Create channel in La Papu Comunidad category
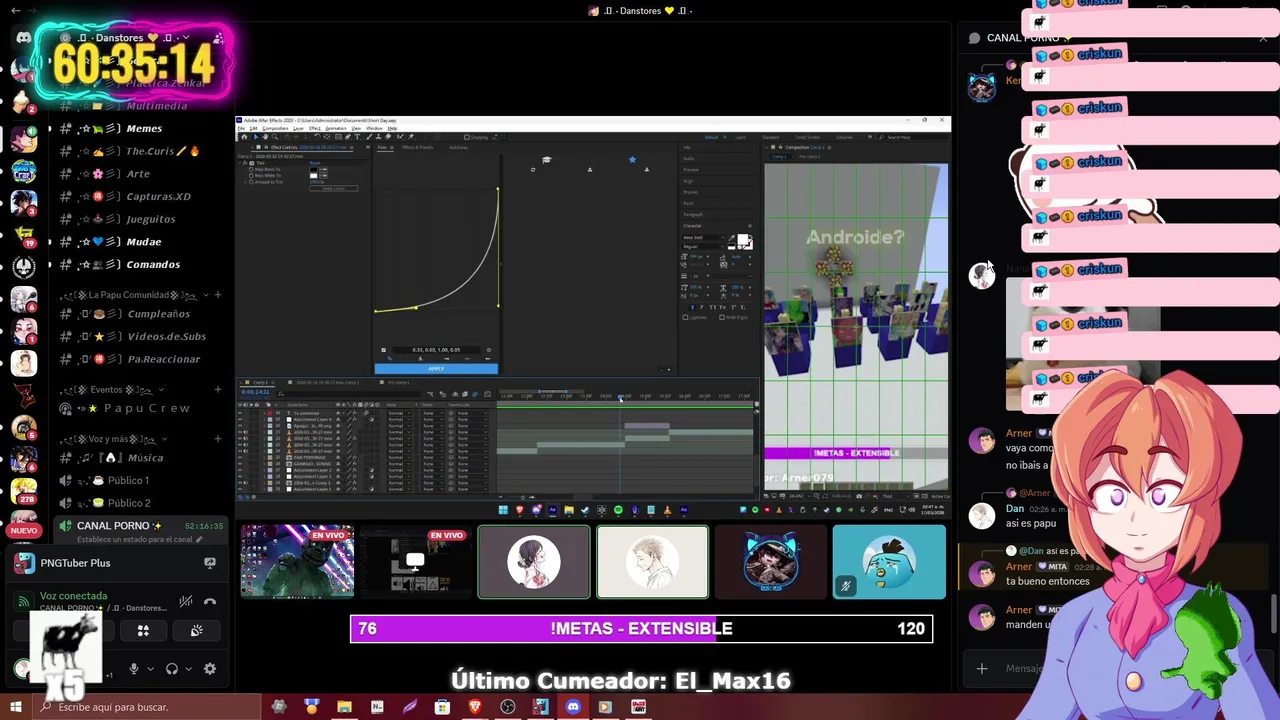 pyautogui.click(x=217, y=295)
